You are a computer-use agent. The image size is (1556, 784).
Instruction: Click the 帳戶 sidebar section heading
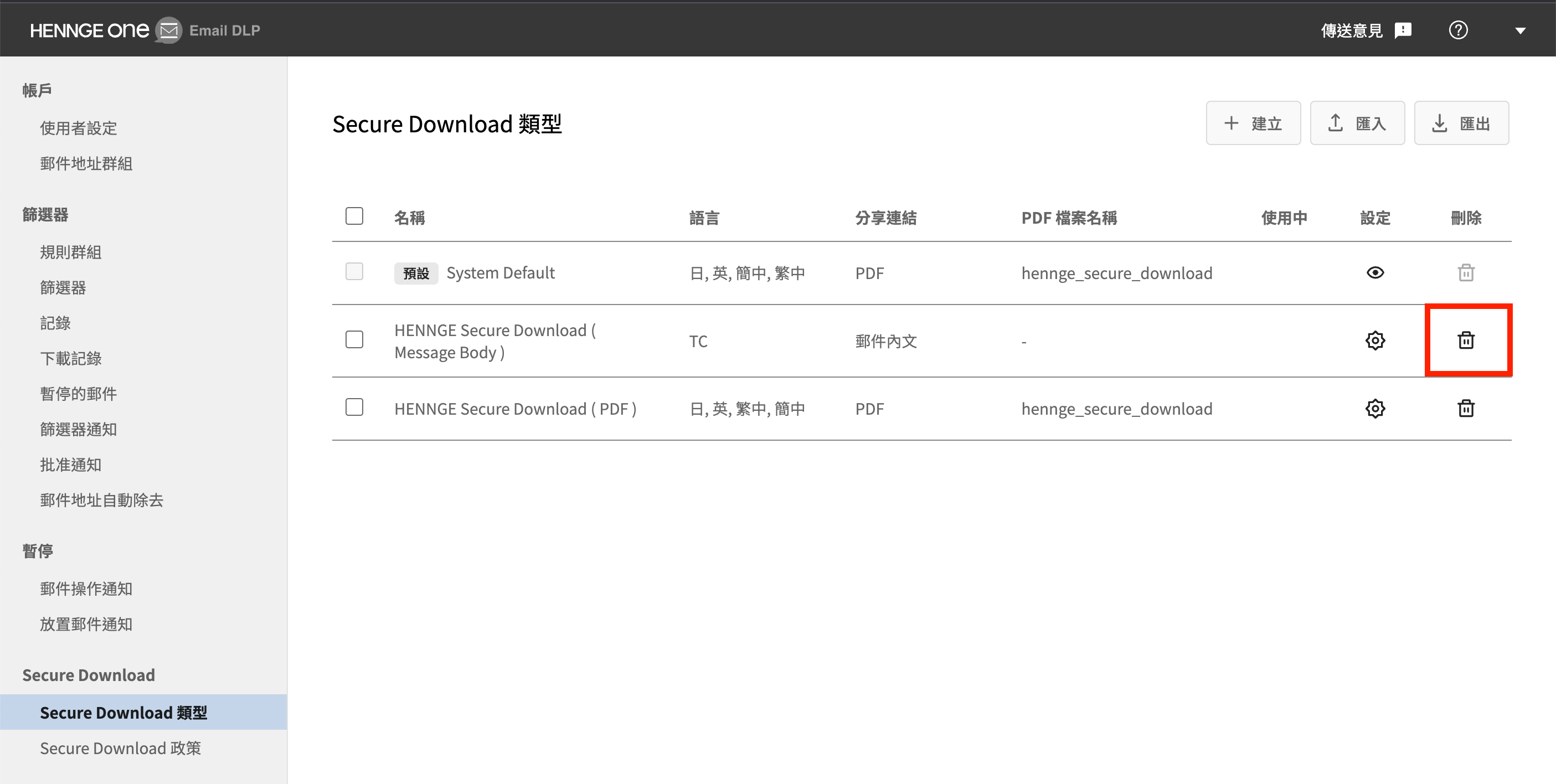38,91
